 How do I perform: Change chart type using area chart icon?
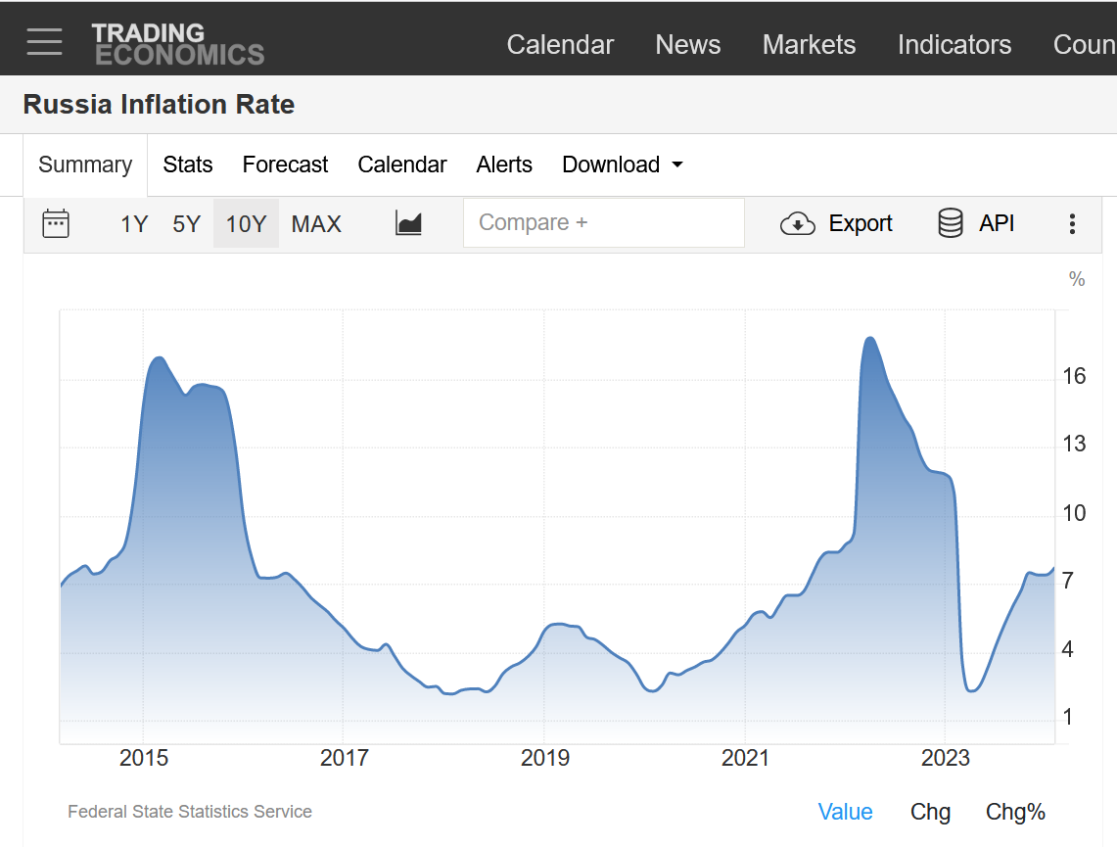coord(408,223)
